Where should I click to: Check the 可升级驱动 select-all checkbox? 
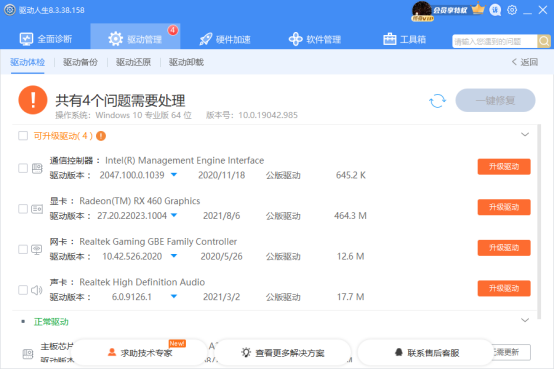click(23, 136)
